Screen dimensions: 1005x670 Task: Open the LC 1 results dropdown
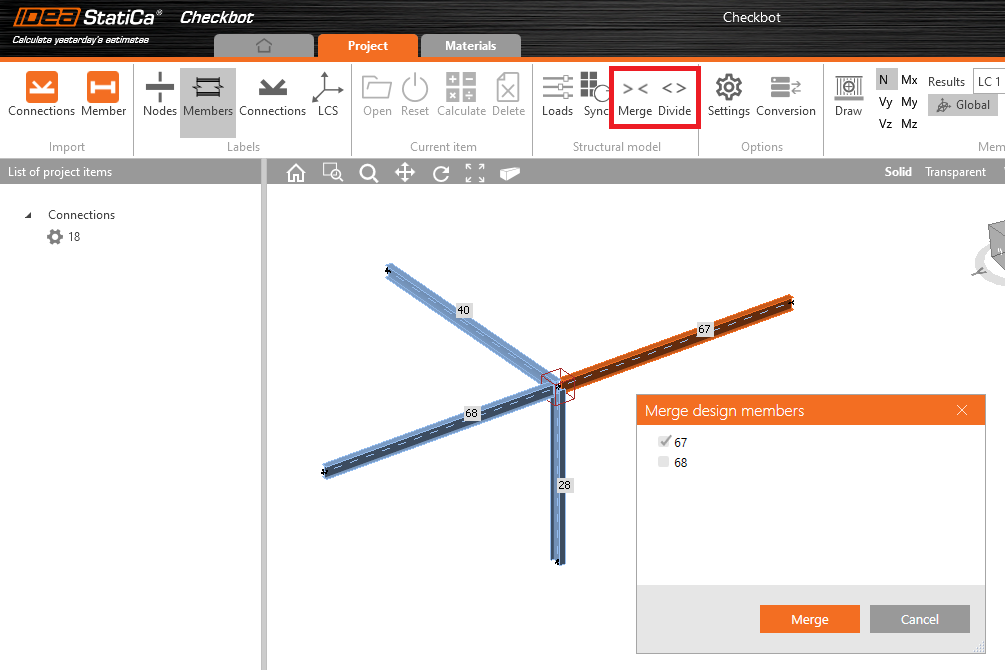pos(988,81)
